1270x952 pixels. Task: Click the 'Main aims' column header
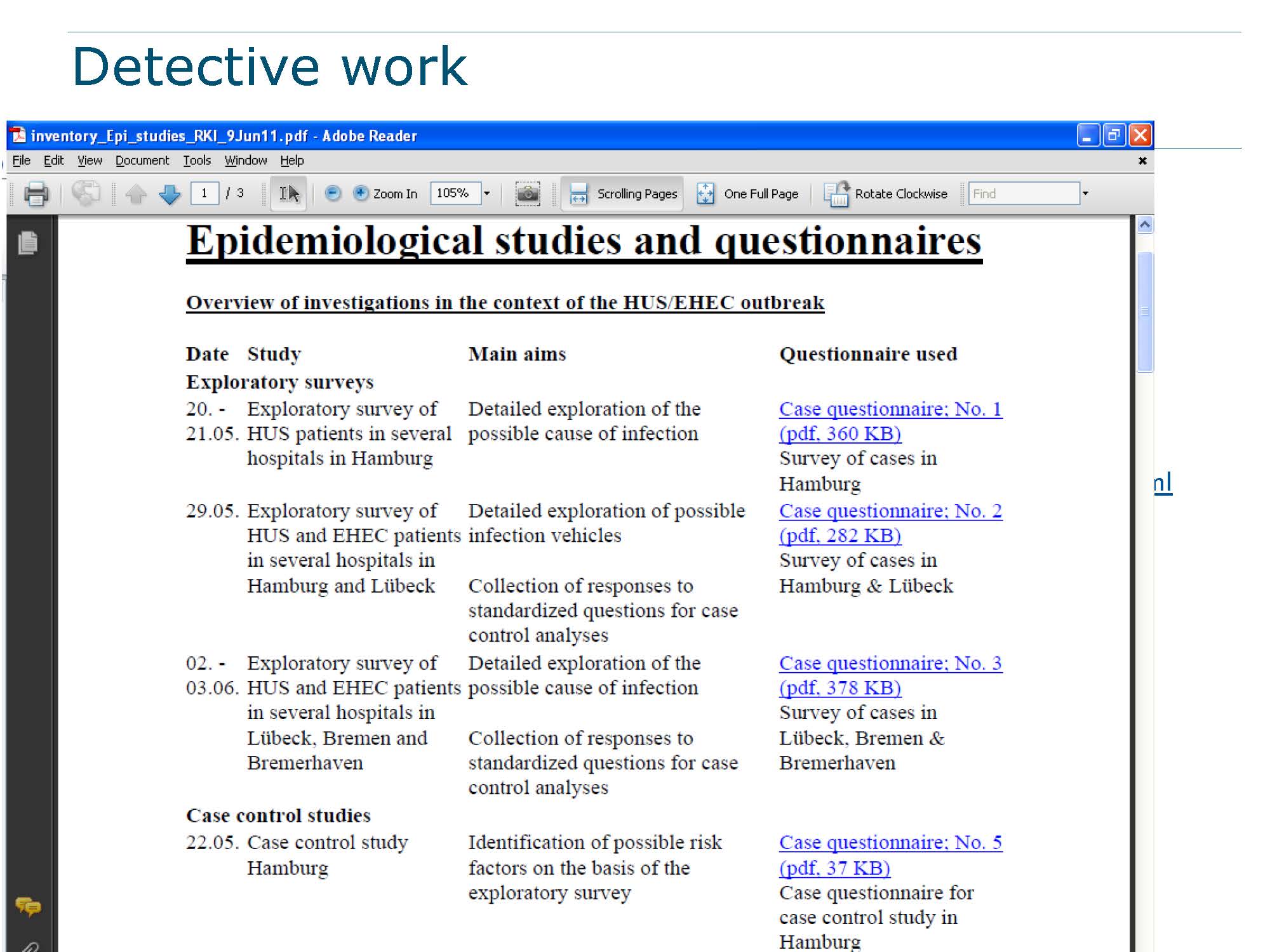pyautogui.click(x=517, y=354)
